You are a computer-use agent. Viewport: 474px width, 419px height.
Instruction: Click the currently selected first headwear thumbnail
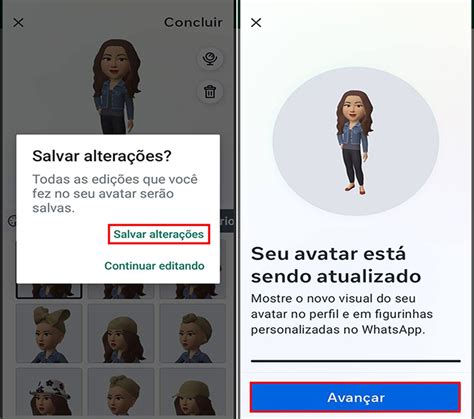point(49,291)
